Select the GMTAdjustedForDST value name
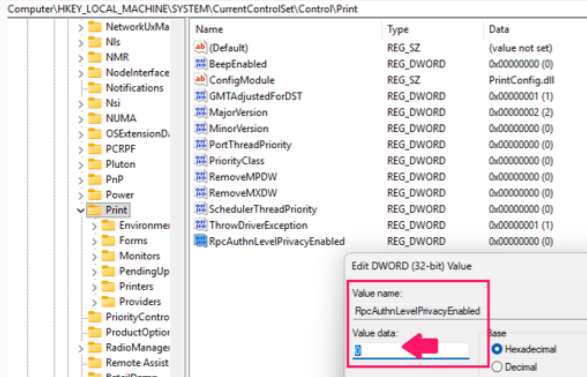 pyautogui.click(x=255, y=96)
